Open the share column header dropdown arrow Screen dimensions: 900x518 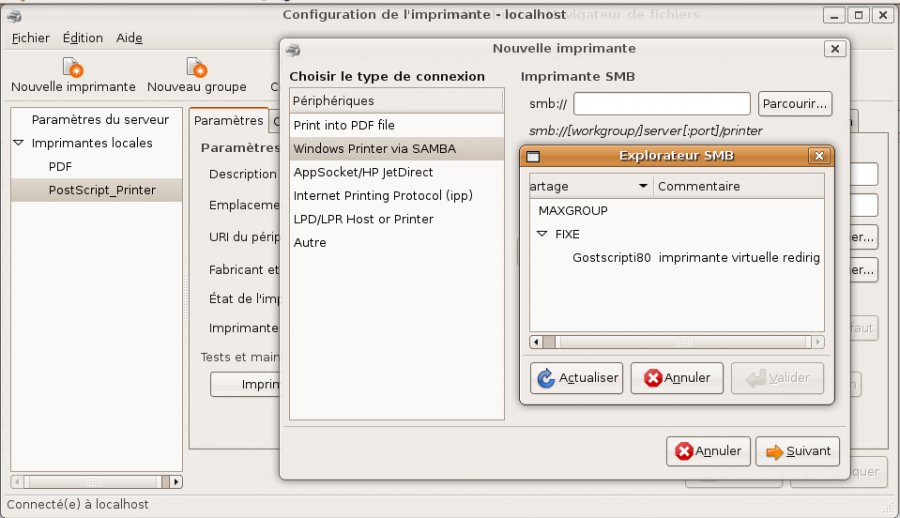pos(643,186)
